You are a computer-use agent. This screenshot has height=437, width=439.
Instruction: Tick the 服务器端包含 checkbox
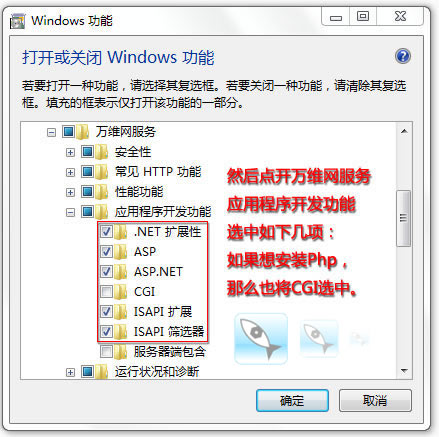click(106, 352)
